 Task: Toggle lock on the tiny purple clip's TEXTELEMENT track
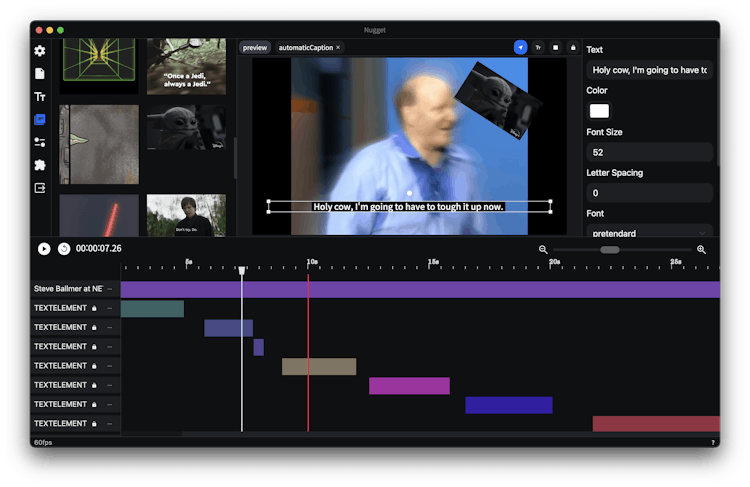pos(94,346)
